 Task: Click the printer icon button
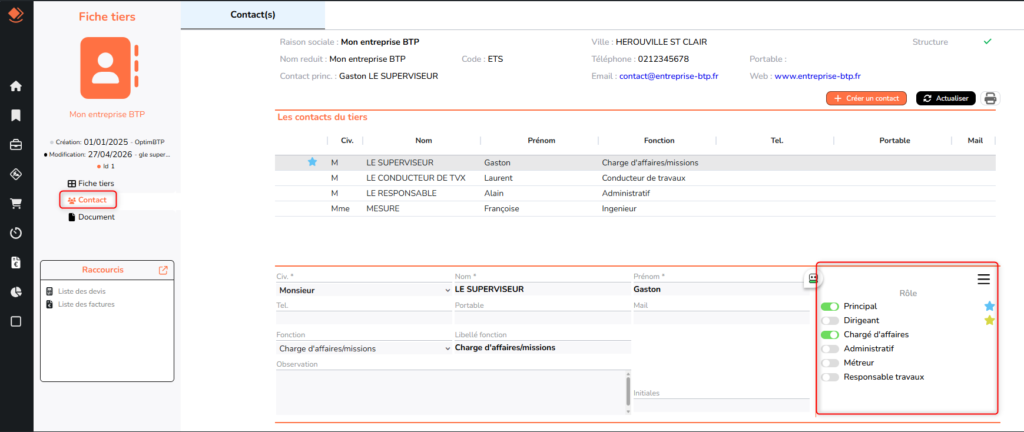click(991, 99)
